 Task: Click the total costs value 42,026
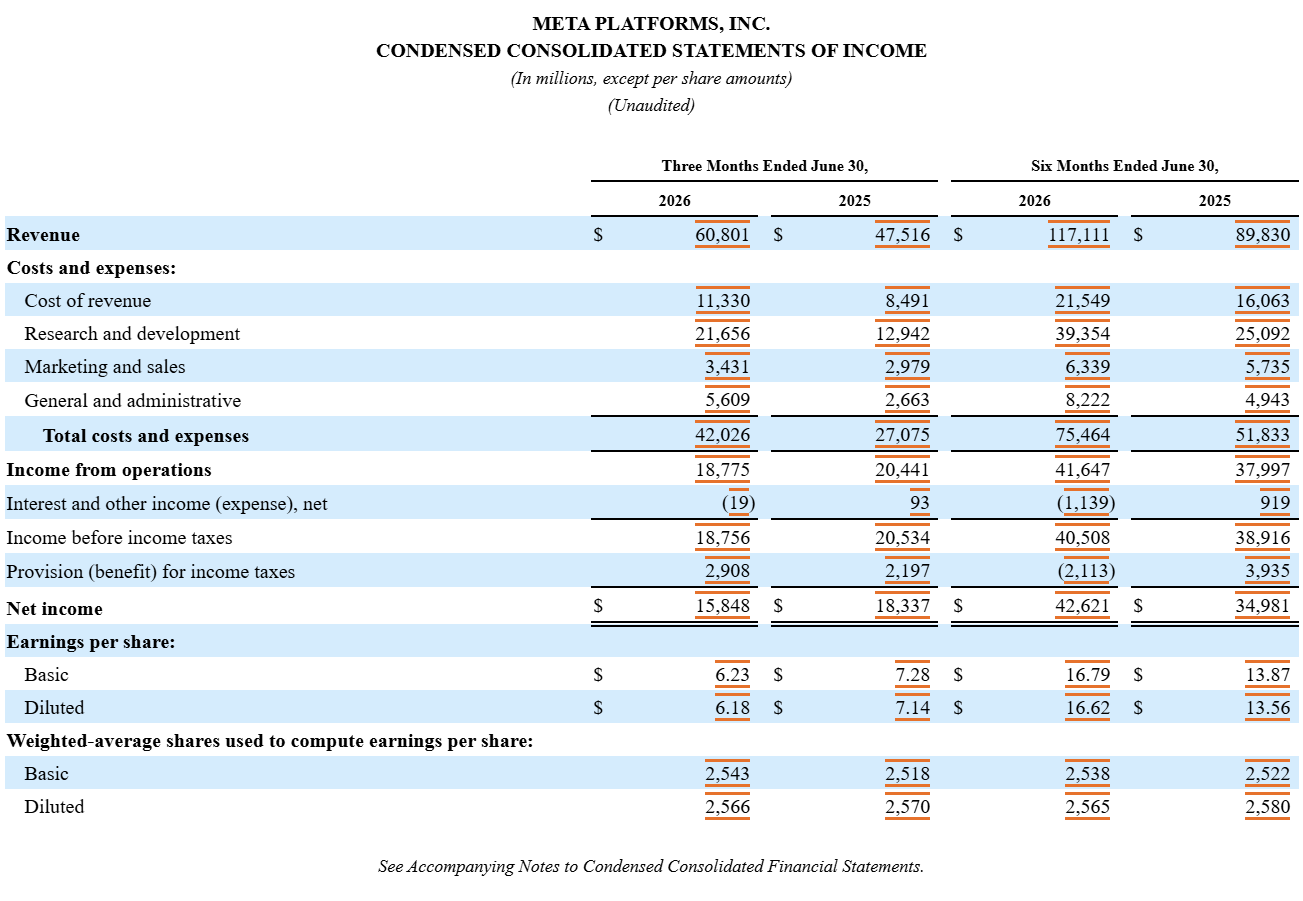pos(722,436)
